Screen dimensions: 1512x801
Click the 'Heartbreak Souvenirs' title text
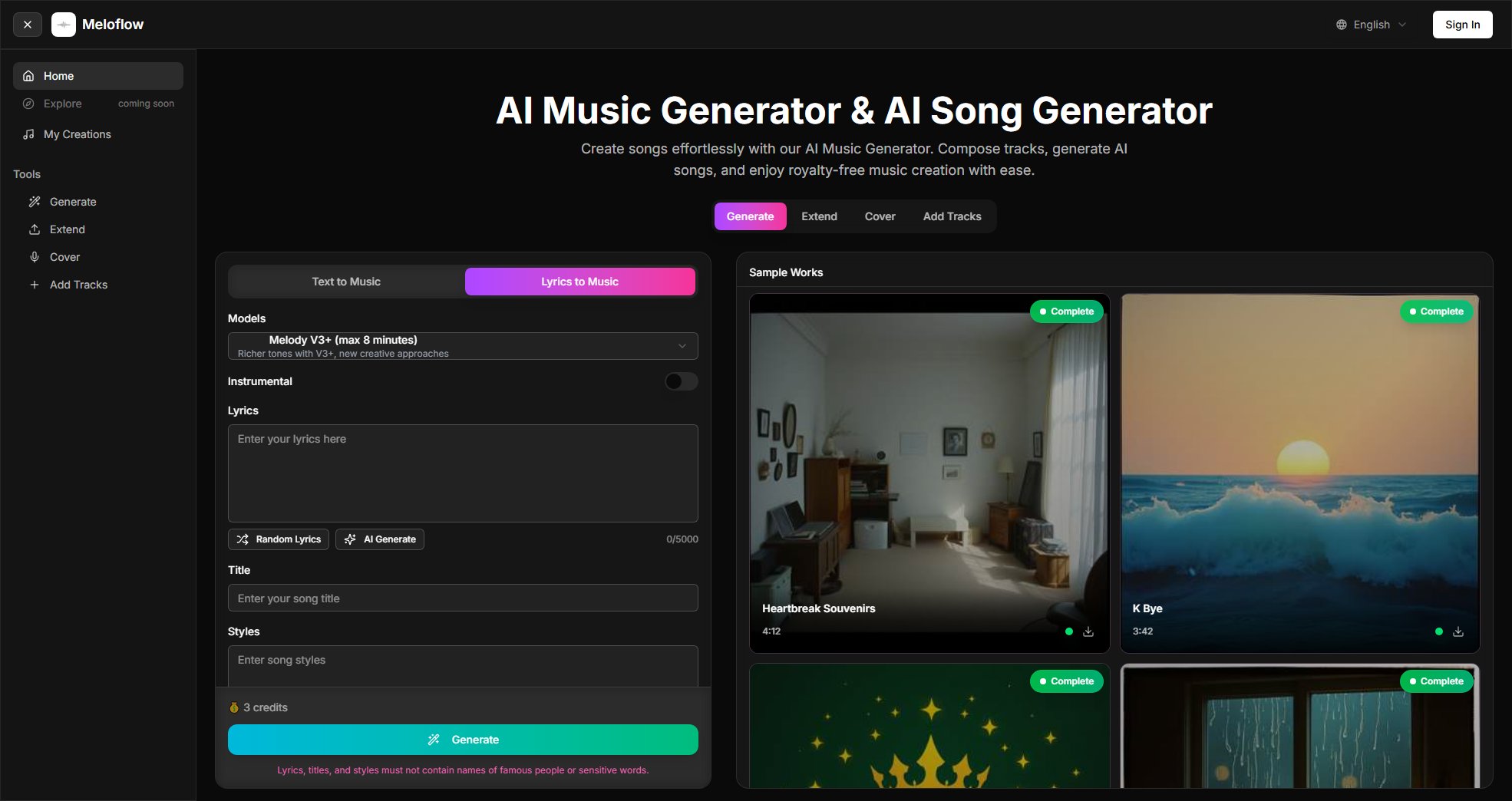coord(818,608)
